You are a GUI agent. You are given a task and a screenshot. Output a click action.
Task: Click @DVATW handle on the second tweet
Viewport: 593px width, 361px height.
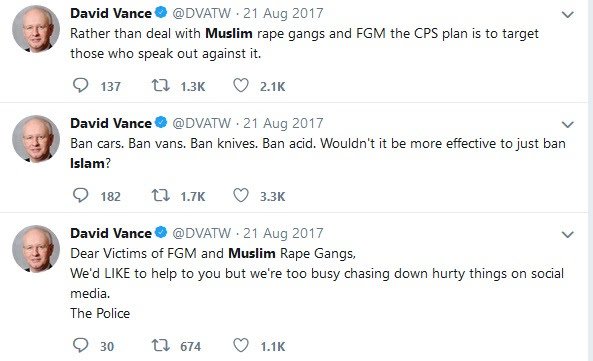click(202, 123)
